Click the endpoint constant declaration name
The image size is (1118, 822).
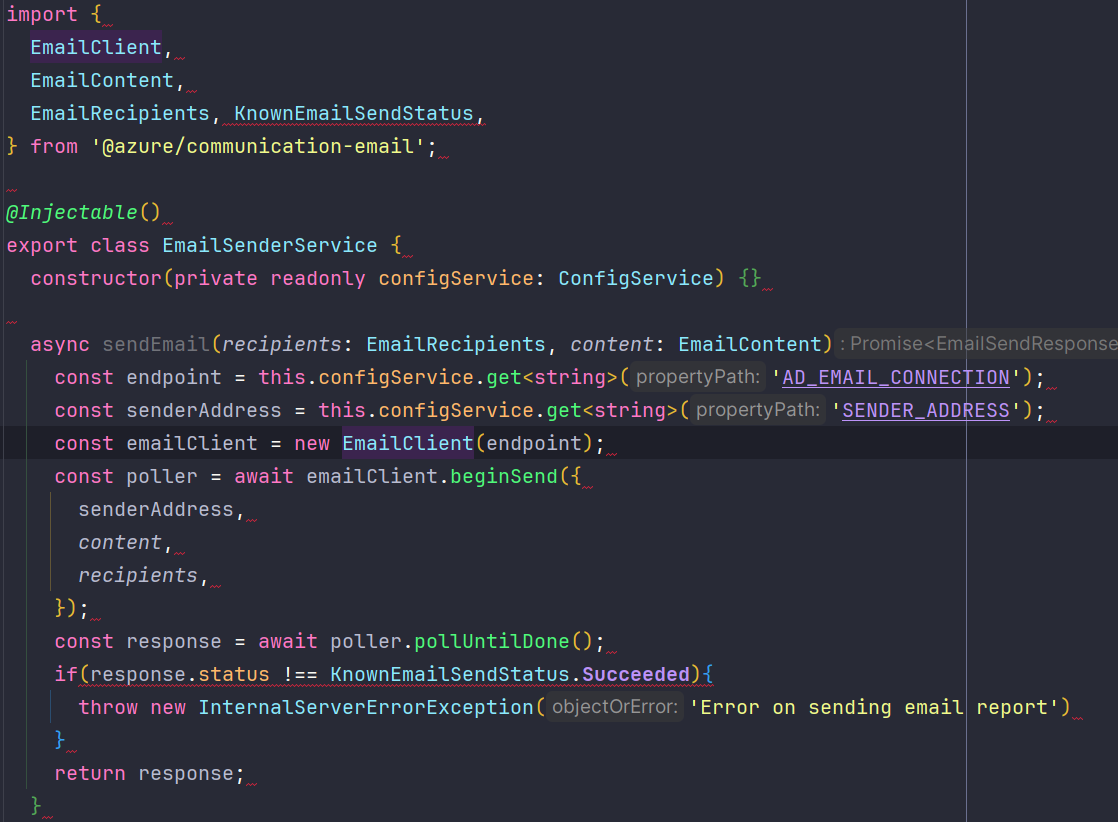point(174,377)
